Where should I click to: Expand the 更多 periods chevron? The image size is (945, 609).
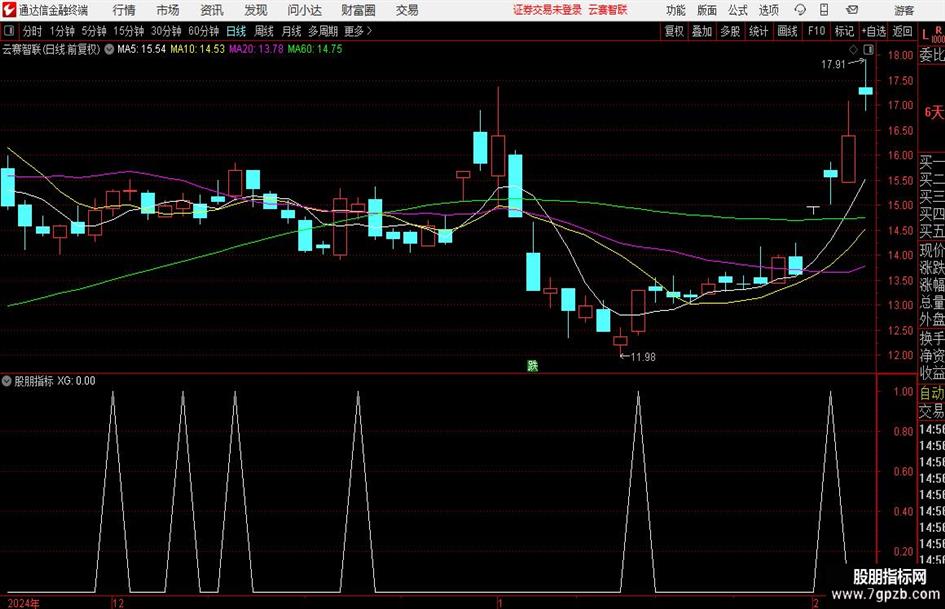(x=359, y=31)
